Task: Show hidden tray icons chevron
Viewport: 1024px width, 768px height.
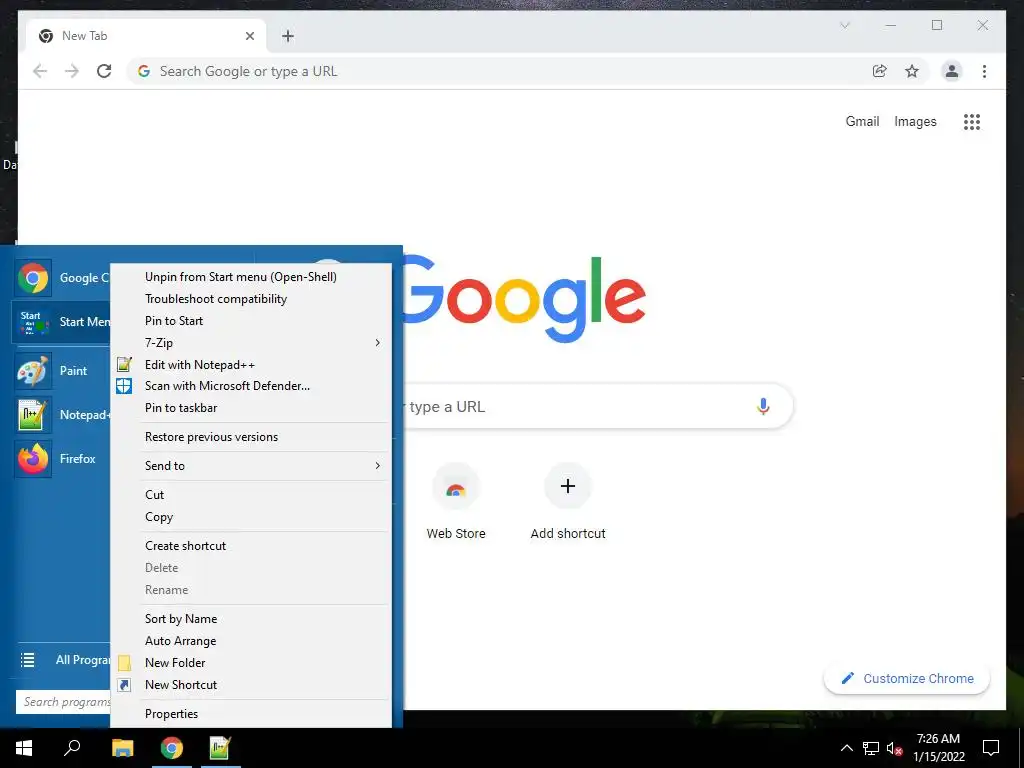Action: (x=846, y=748)
